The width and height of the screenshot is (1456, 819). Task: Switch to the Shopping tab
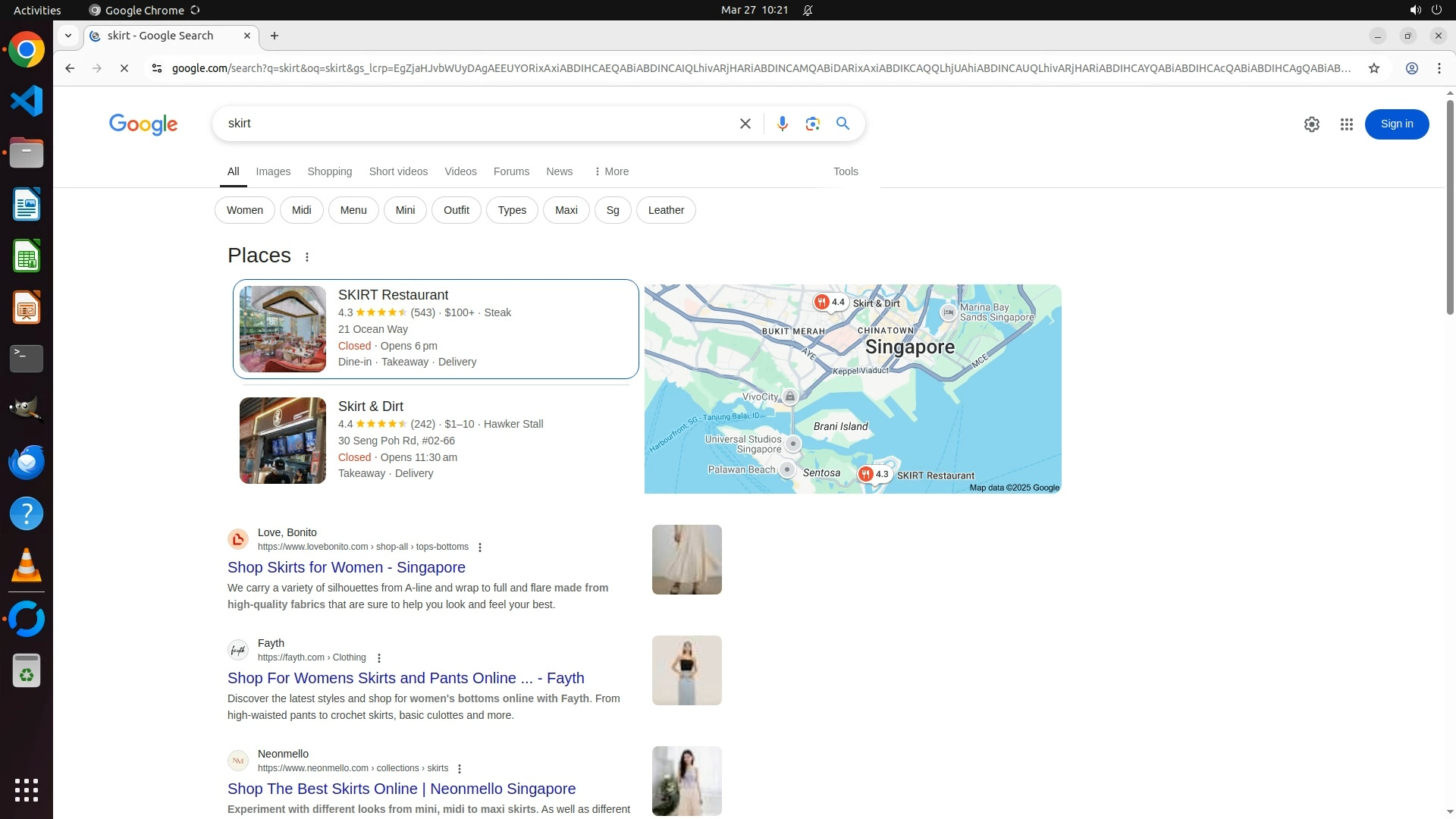tap(329, 171)
